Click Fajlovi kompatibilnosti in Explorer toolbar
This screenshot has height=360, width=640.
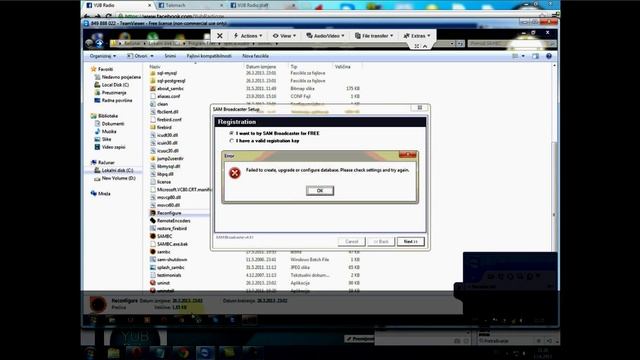(x=209, y=56)
